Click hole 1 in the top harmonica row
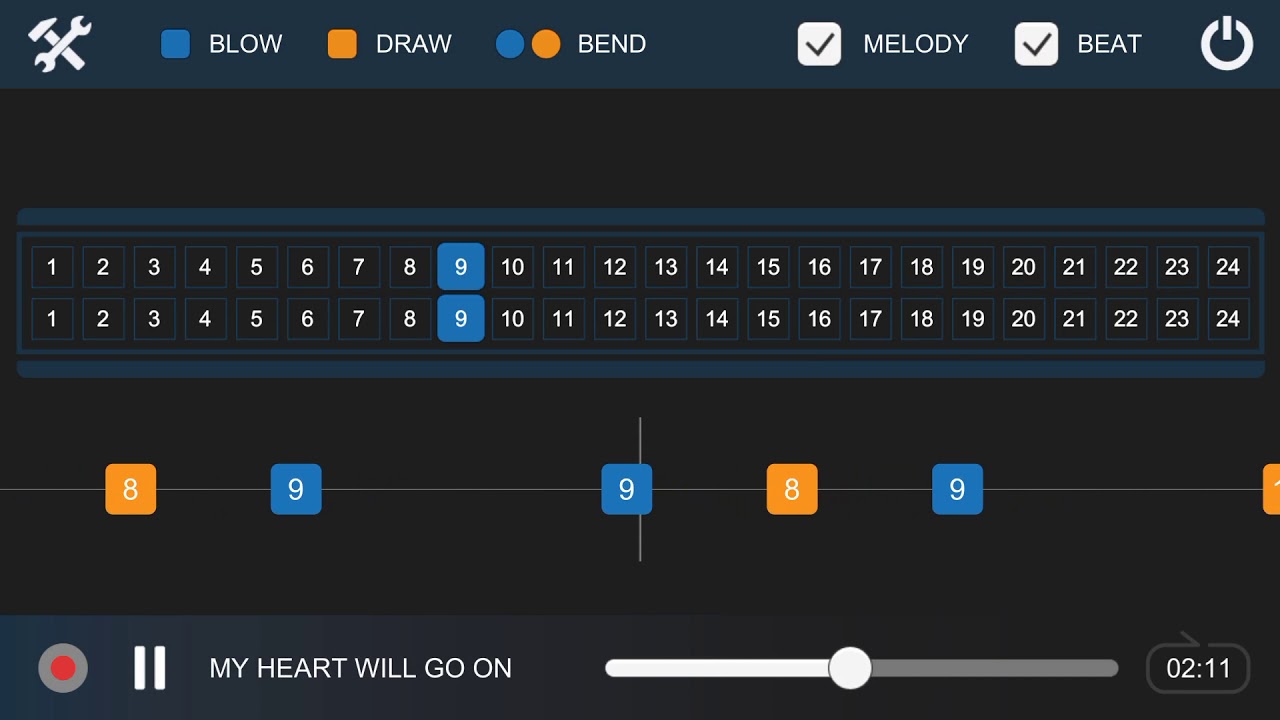The width and height of the screenshot is (1280, 720). pyautogui.click(x=52, y=267)
